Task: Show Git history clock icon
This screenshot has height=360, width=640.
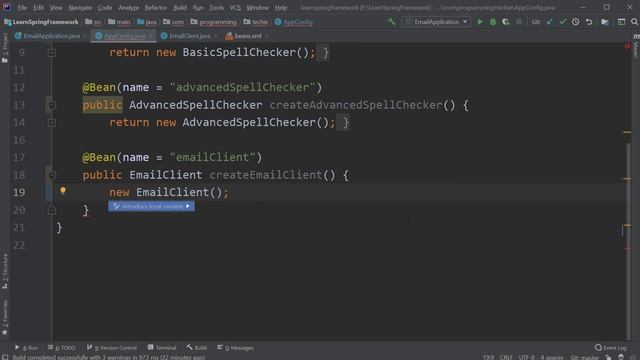Action: 576,22
